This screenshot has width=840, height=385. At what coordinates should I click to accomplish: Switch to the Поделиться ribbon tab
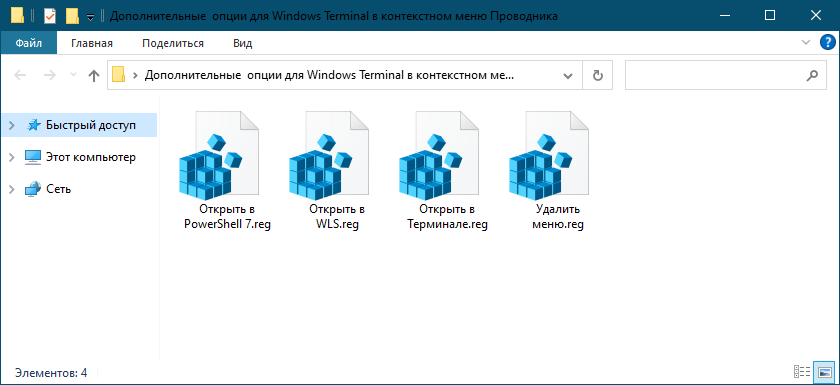coord(173,43)
